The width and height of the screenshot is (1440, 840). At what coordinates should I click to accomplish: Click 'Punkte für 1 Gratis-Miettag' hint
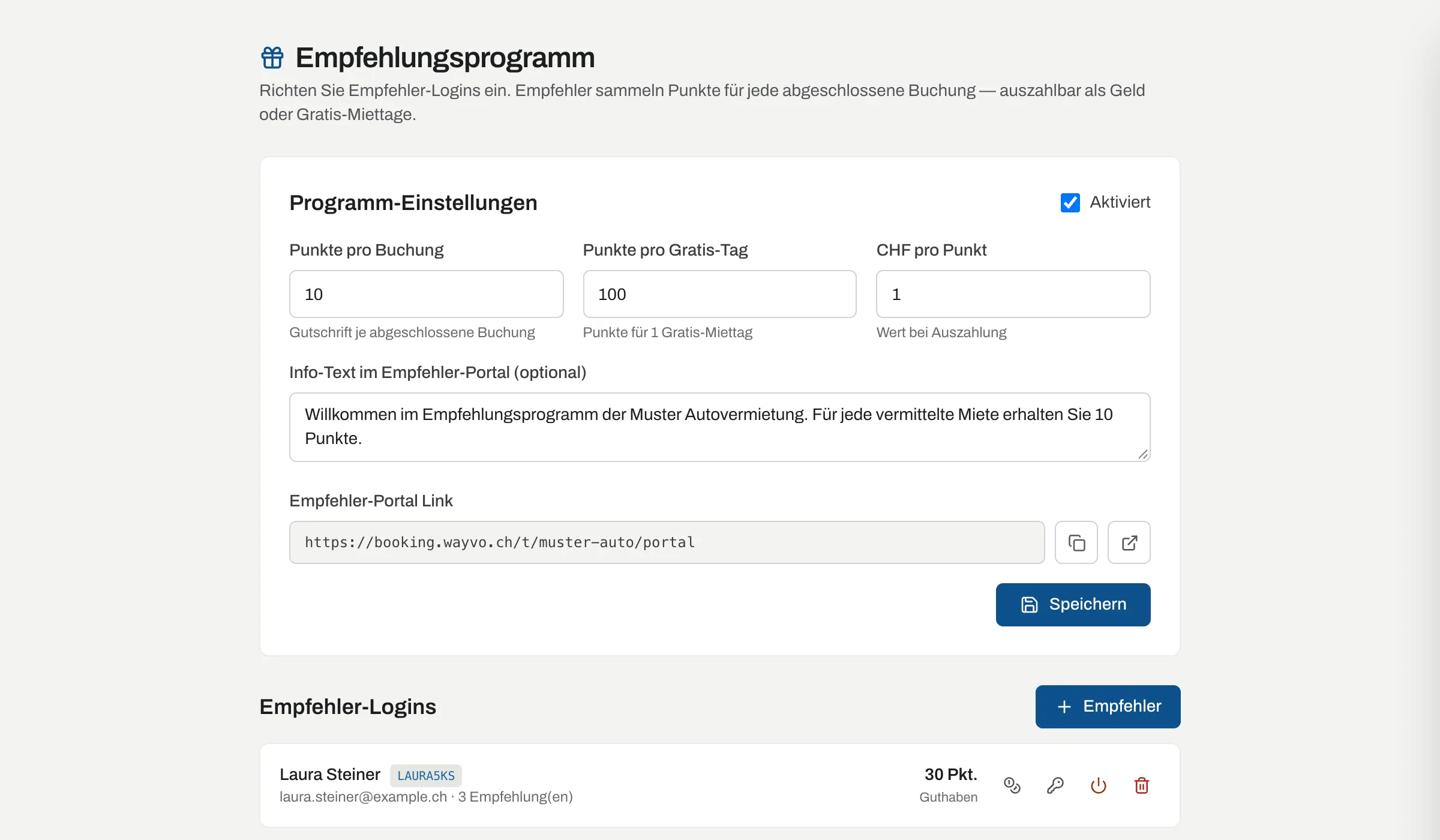tap(667, 332)
